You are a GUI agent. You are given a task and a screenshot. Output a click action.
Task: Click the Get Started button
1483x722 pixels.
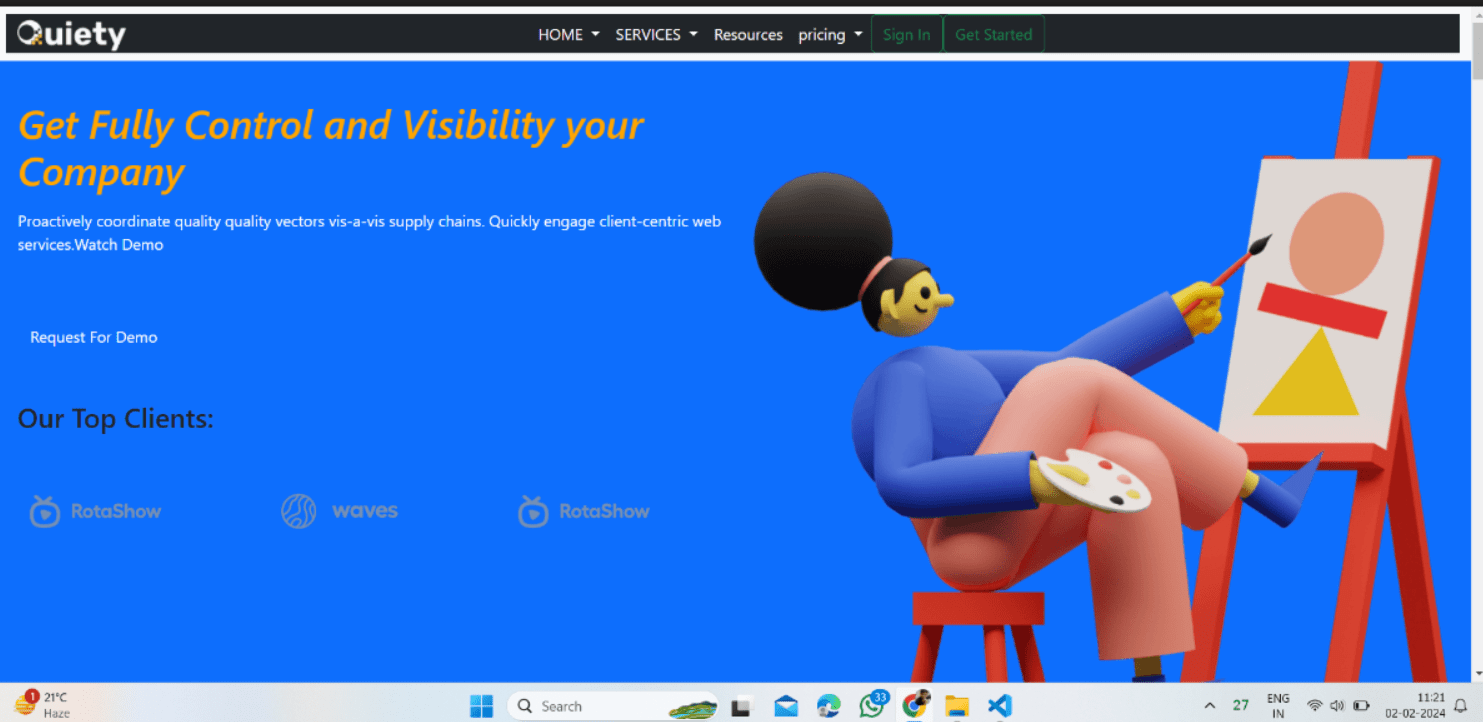(993, 35)
